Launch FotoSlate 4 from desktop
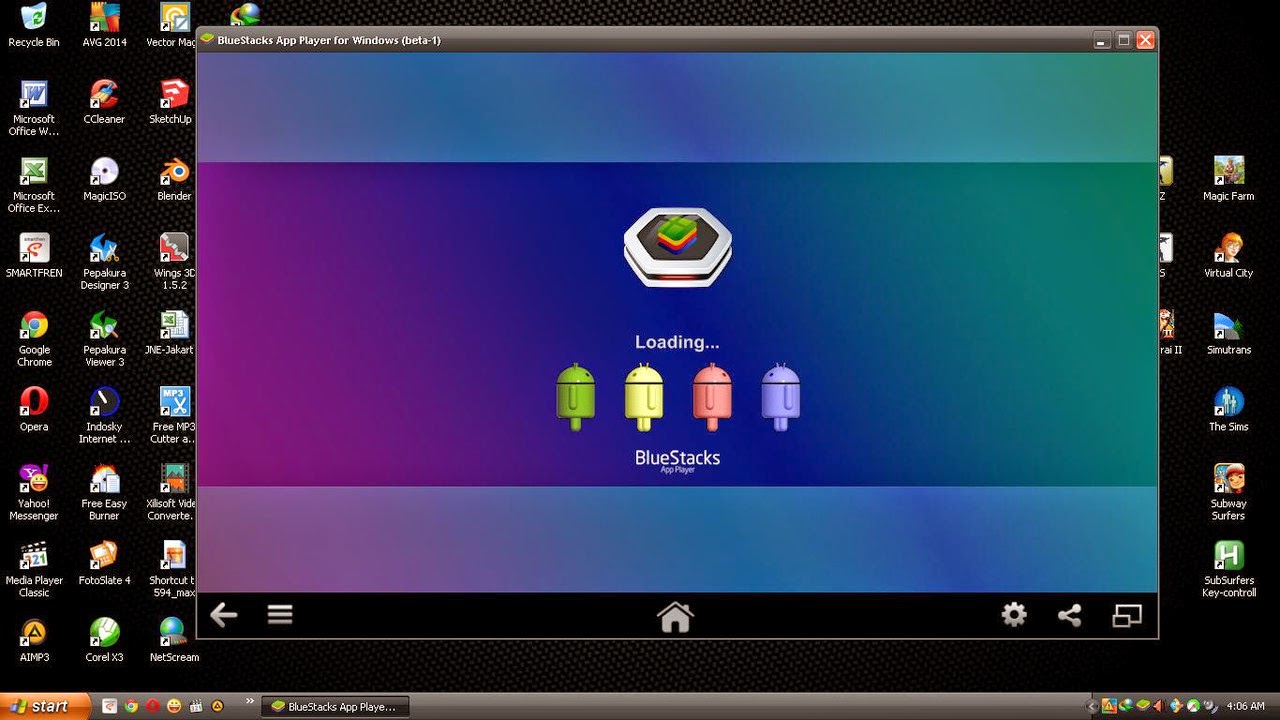1280x720 pixels. click(104, 564)
